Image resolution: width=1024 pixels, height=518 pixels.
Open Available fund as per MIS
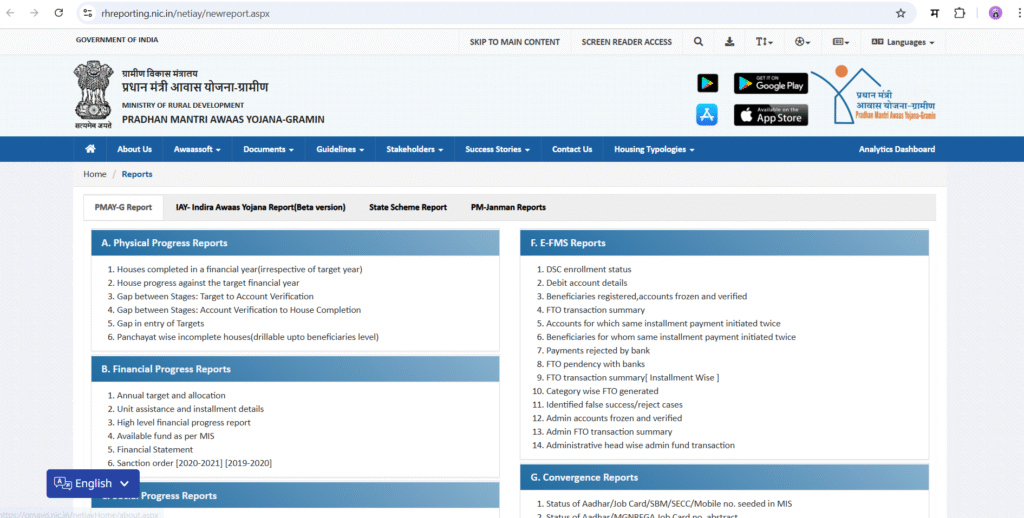pos(165,436)
